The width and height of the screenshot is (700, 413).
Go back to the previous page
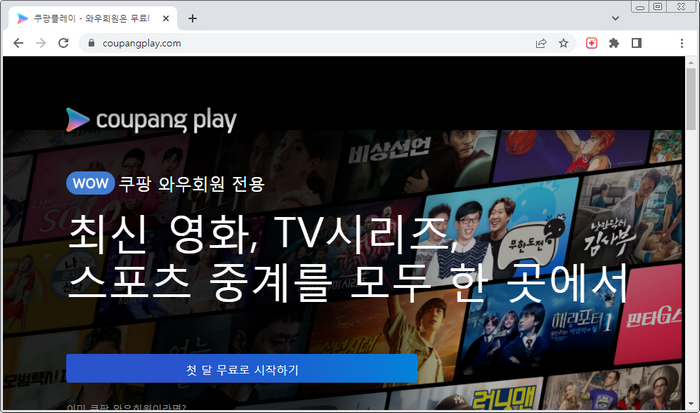18,43
